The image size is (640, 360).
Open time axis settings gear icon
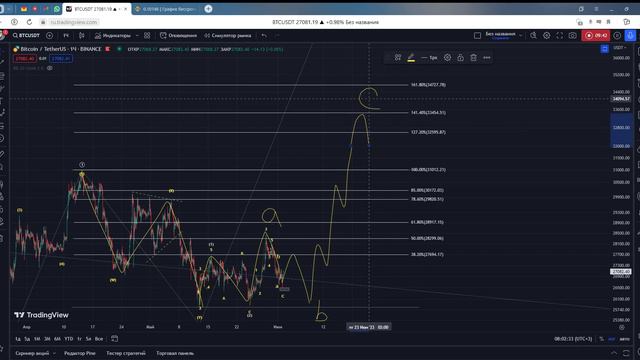(621, 327)
